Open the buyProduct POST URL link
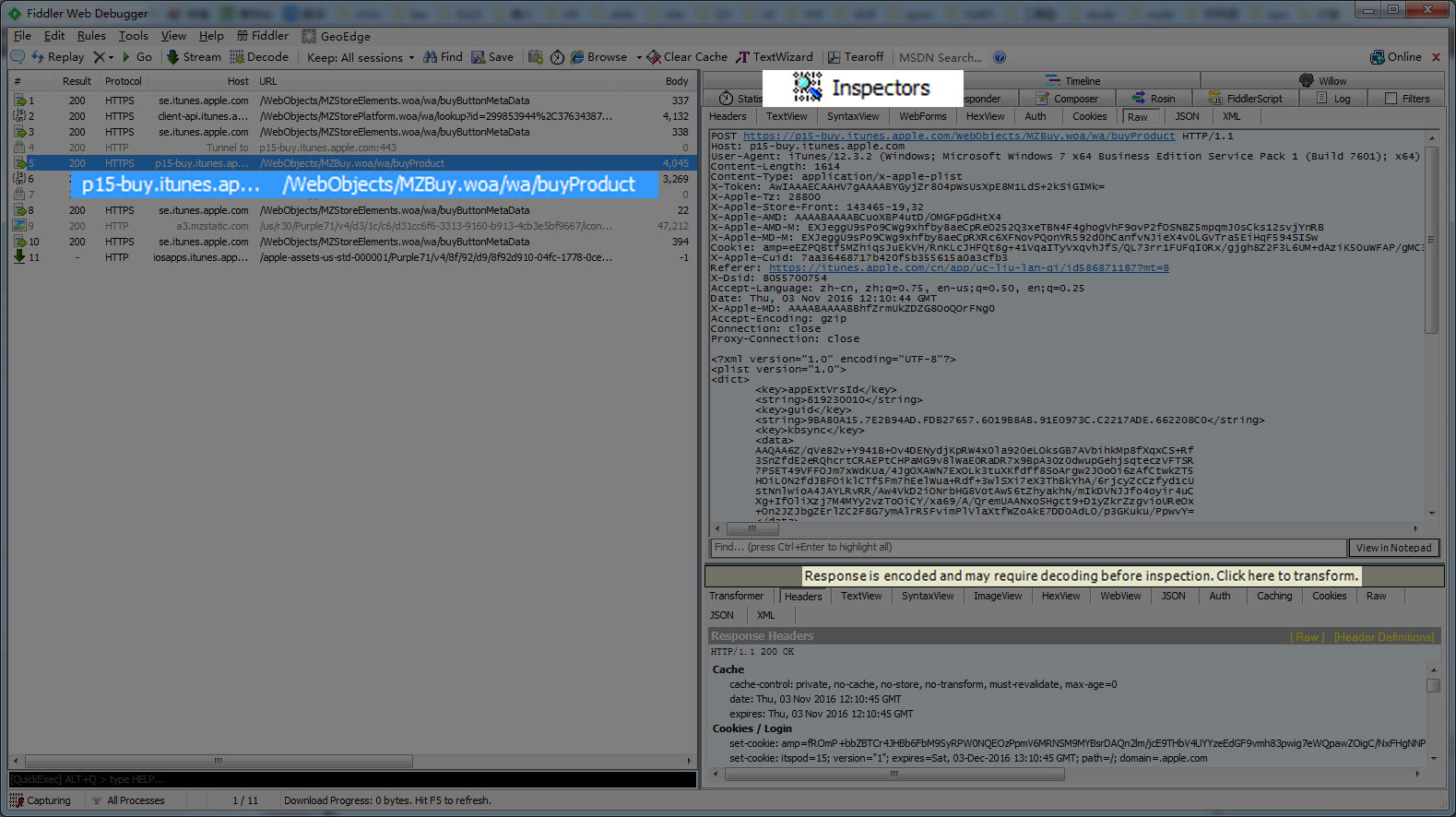 959,136
